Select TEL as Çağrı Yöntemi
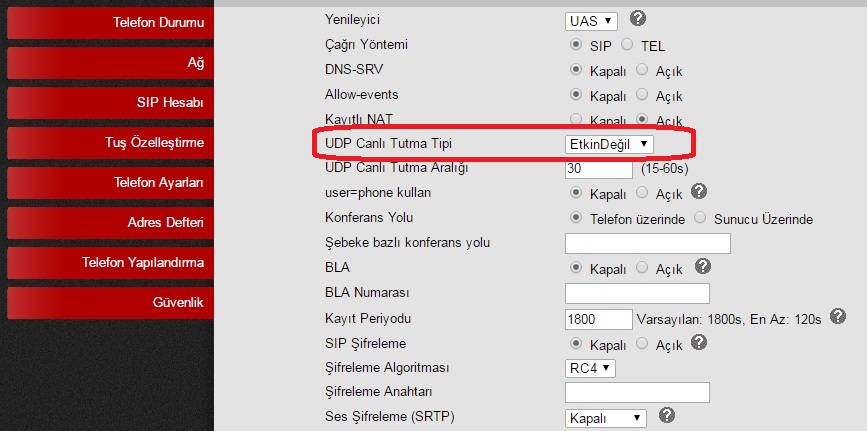 pyautogui.click(x=627, y=46)
